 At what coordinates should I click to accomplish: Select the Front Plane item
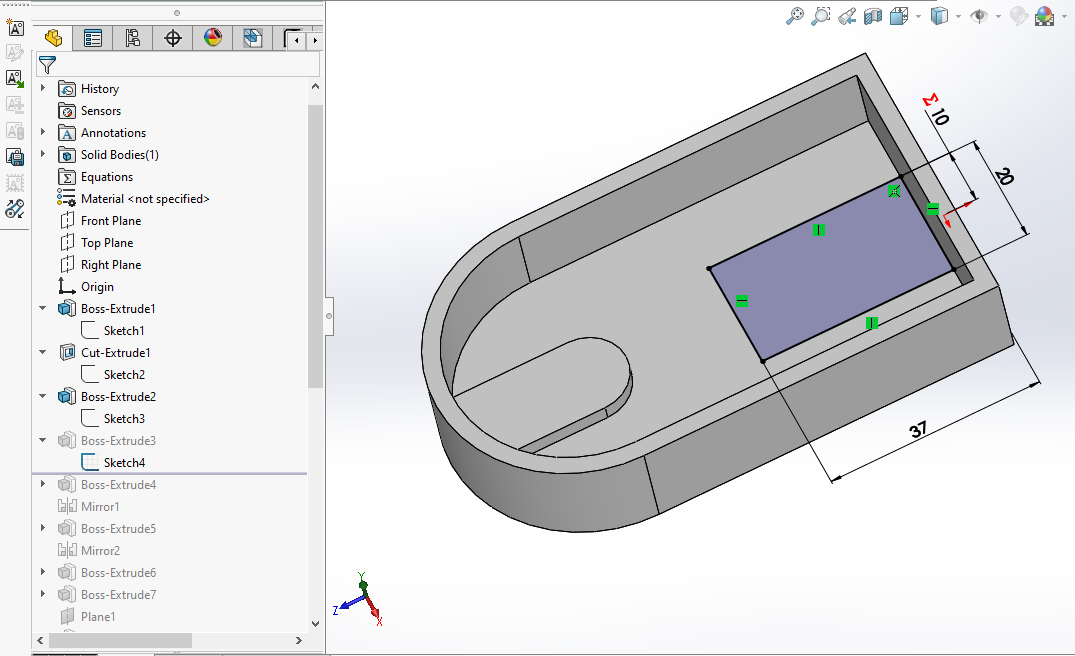click(x=111, y=221)
